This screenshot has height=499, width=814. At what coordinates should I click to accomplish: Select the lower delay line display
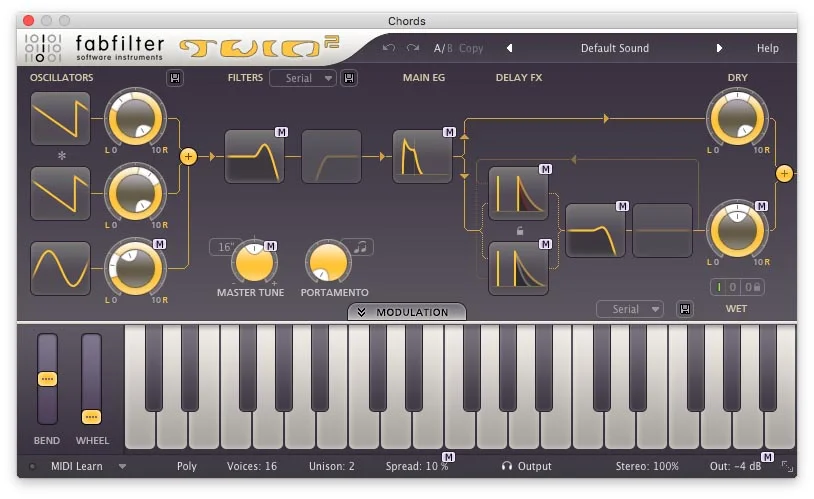[x=519, y=268]
